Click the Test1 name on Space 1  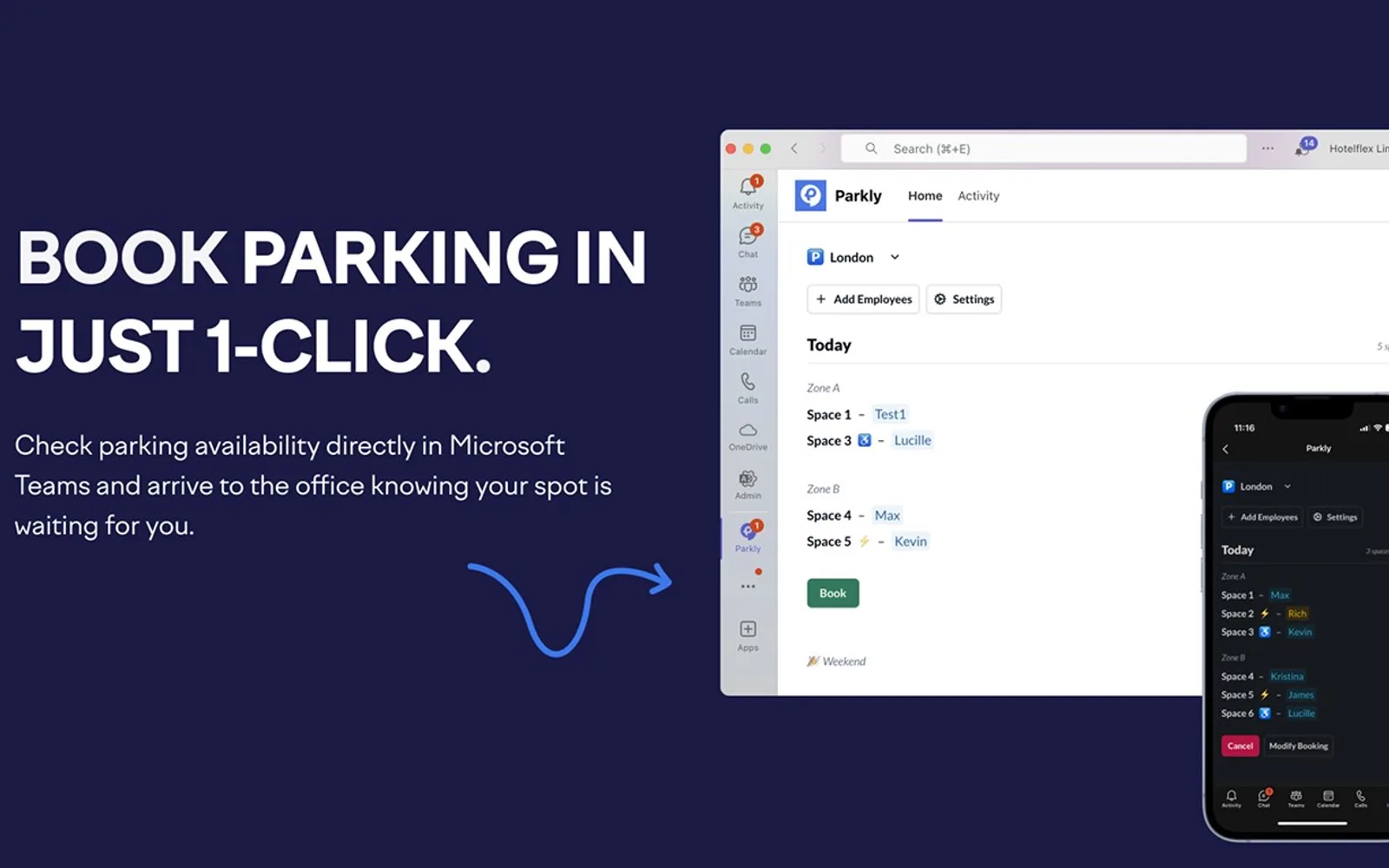[890, 414]
